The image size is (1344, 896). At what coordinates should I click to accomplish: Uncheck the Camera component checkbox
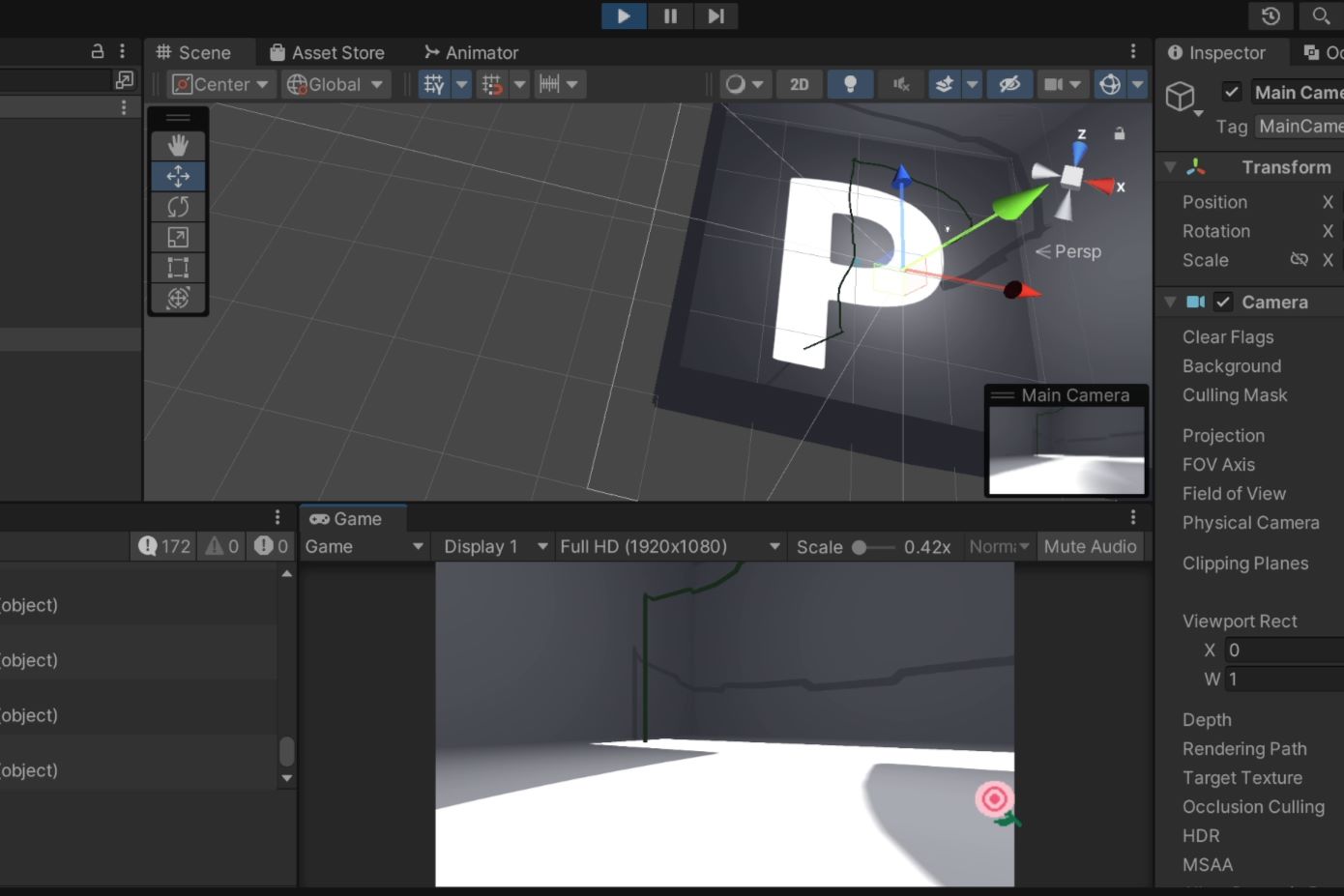[1223, 302]
